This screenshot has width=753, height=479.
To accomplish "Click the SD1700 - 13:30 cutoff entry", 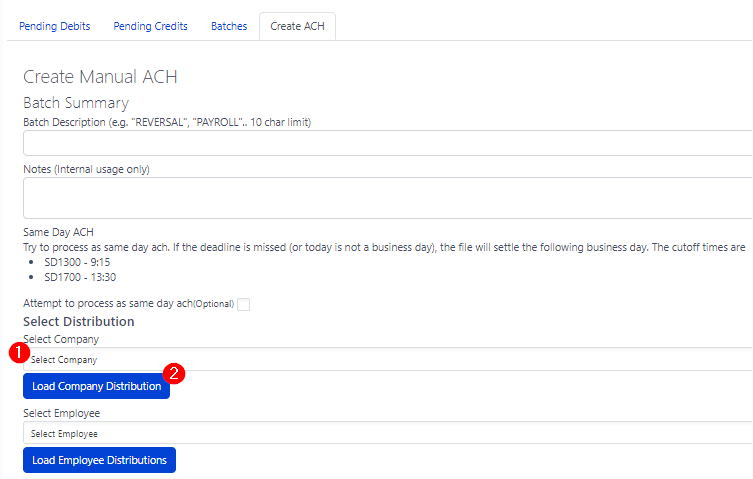I will [x=80, y=277].
